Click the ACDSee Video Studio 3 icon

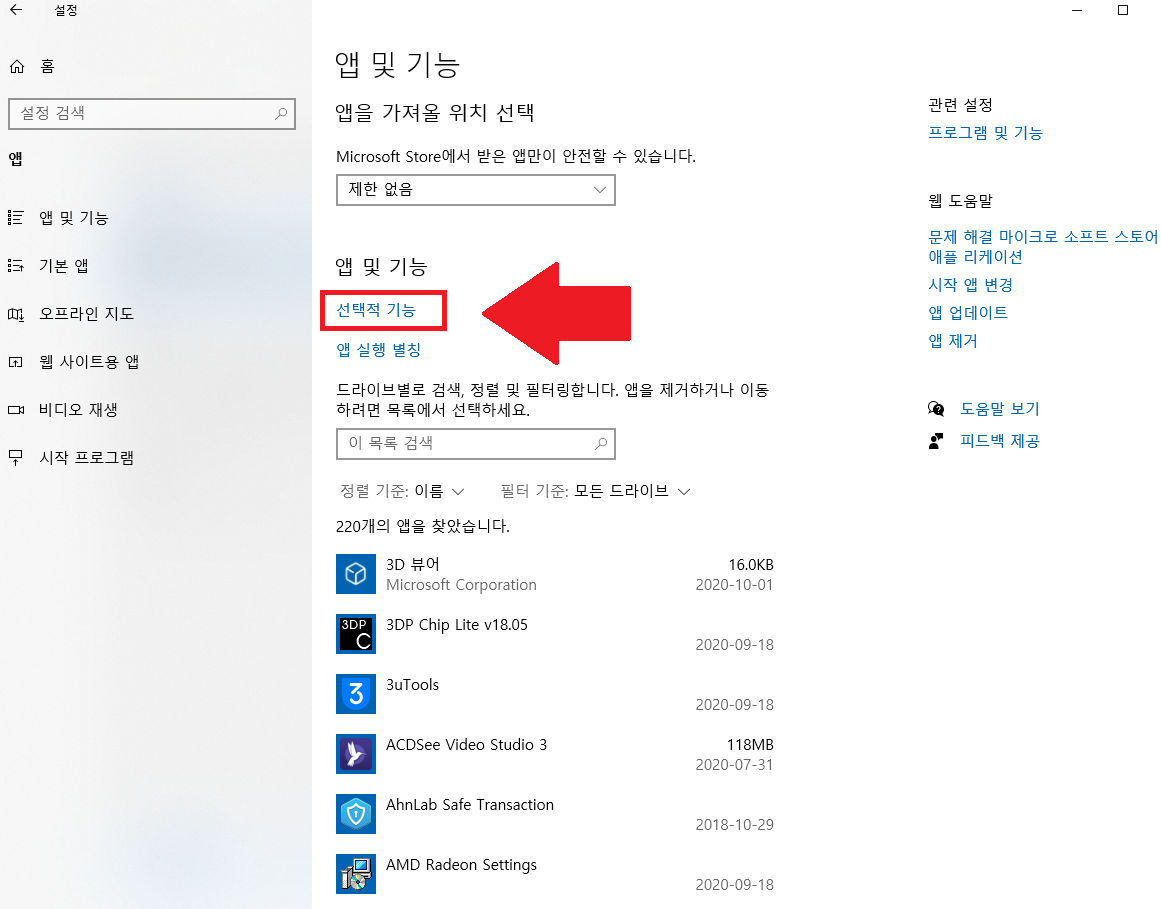[x=356, y=754]
